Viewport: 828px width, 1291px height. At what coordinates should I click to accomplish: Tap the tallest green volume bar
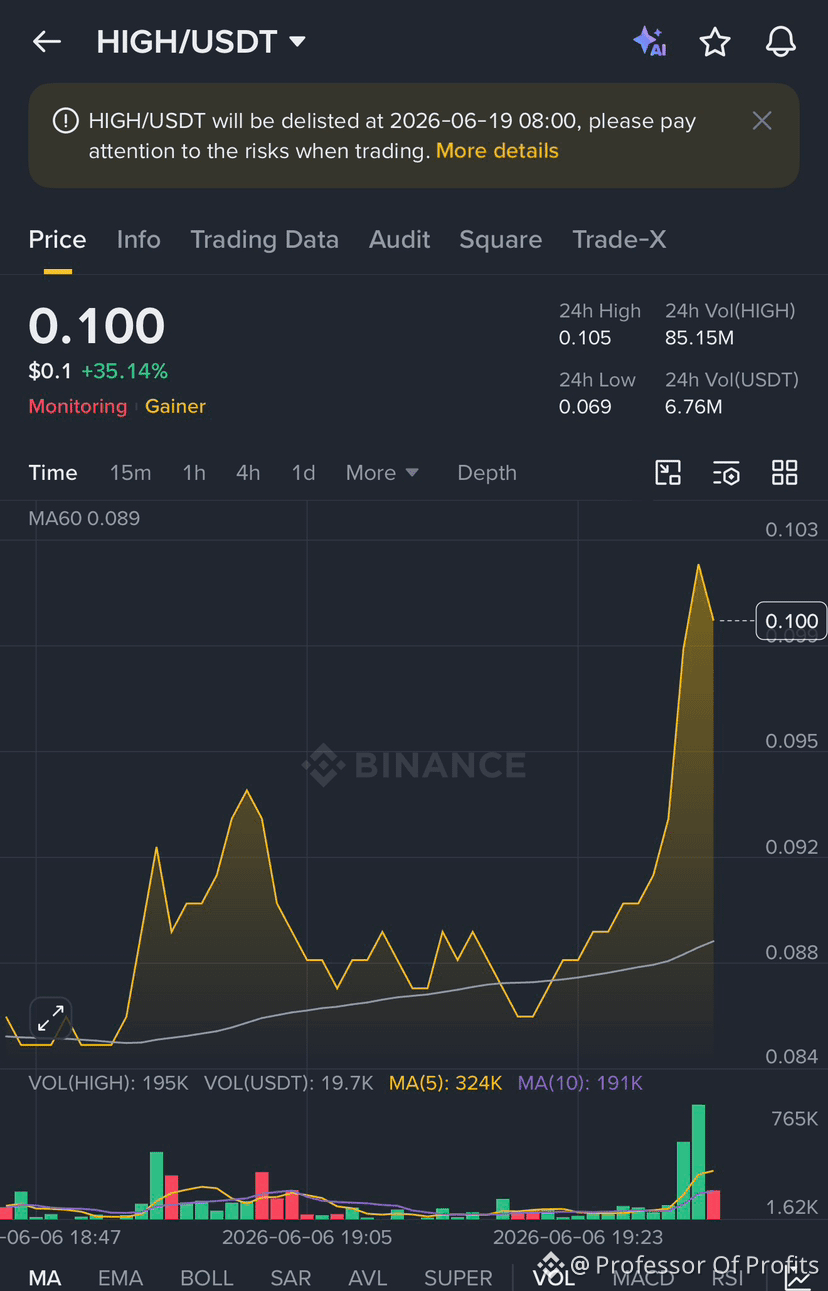click(x=698, y=1161)
